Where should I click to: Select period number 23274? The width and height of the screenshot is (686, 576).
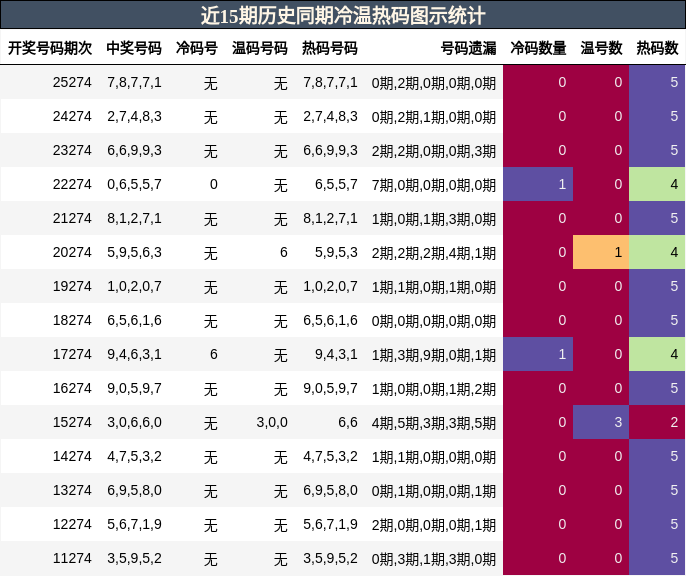[72, 150]
